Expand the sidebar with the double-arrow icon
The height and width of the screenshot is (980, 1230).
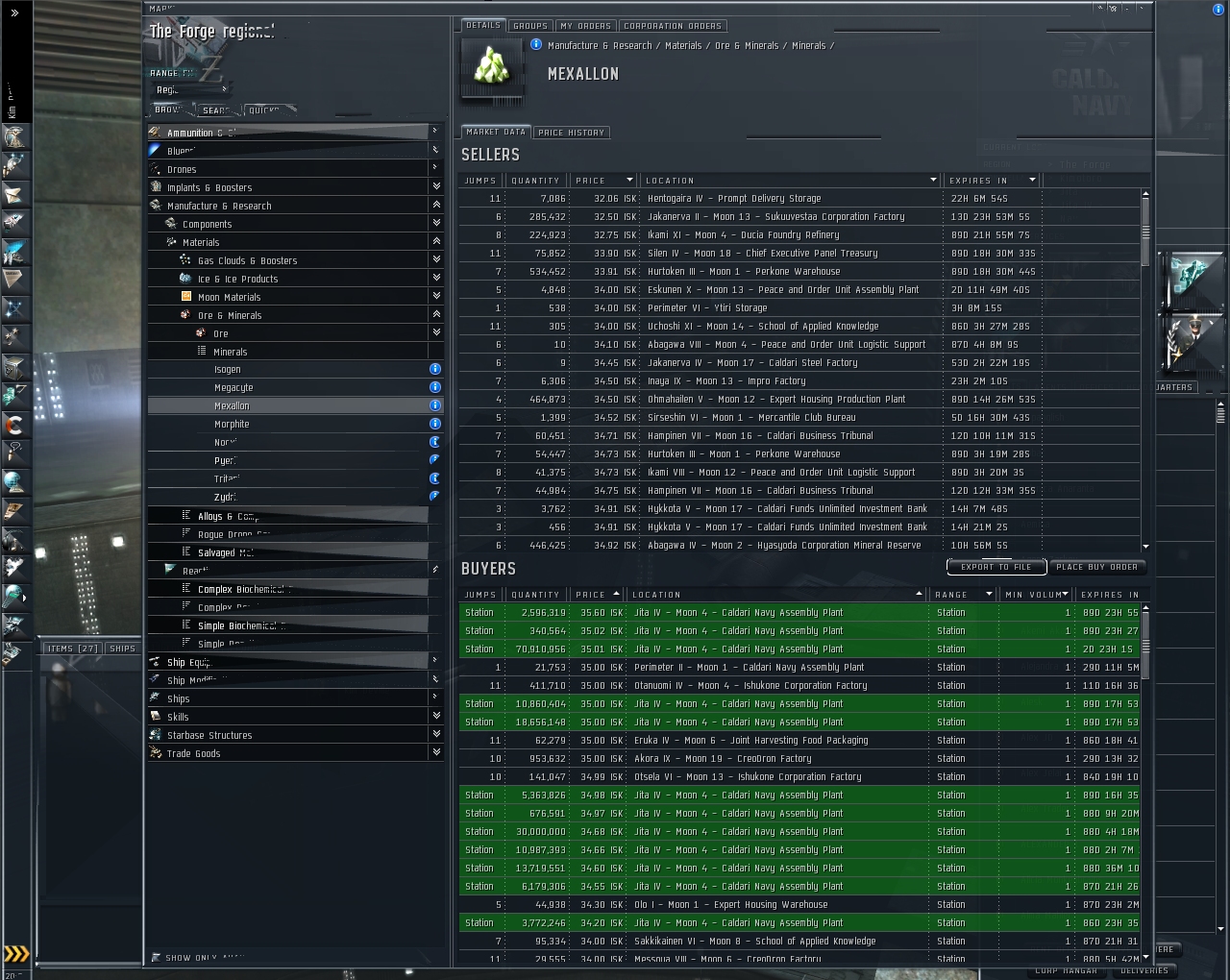click(x=14, y=12)
